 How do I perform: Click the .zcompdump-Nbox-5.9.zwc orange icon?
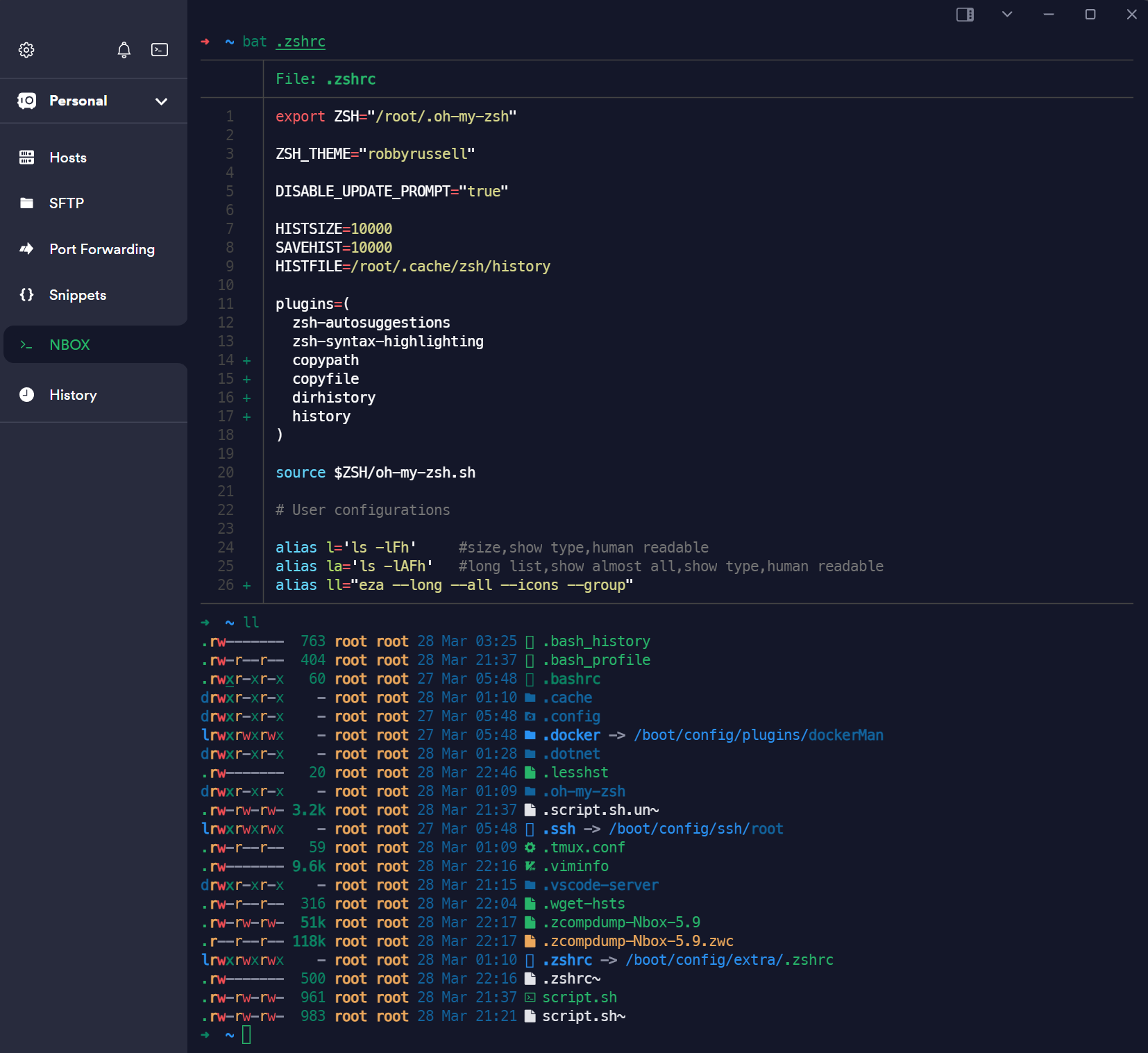point(530,941)
